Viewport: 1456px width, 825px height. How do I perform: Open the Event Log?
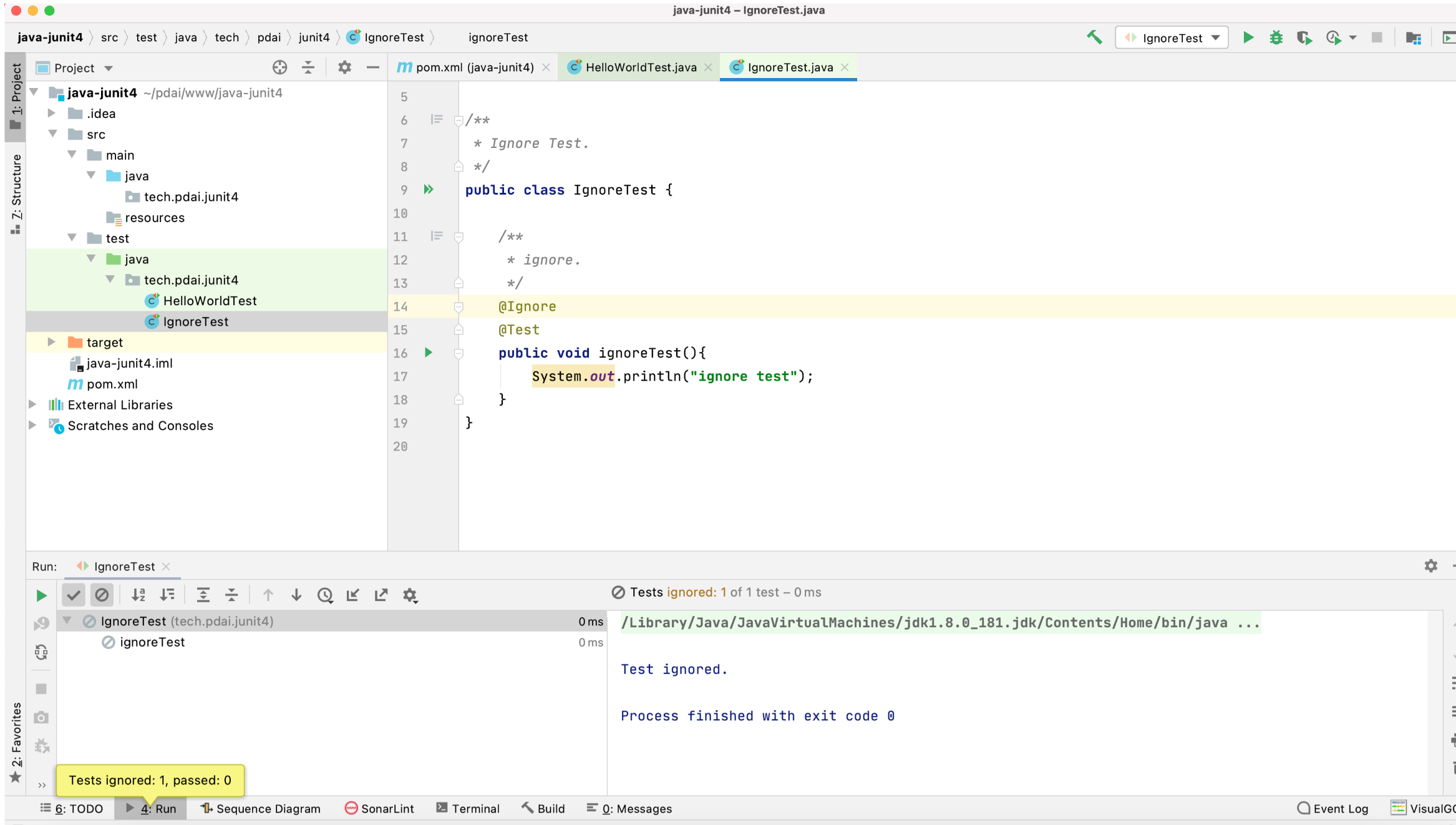point(1332,809)
